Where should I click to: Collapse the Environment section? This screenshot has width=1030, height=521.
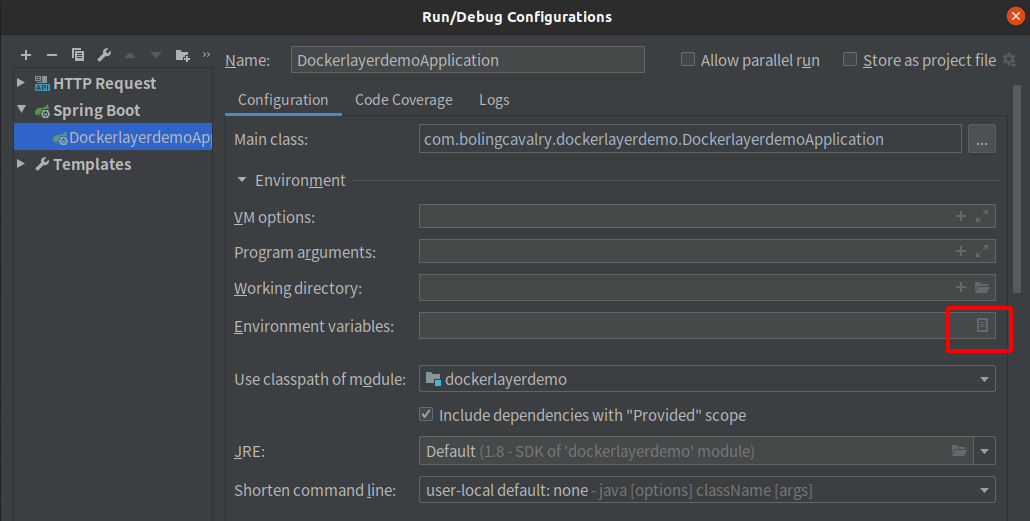tap(242, 180)
